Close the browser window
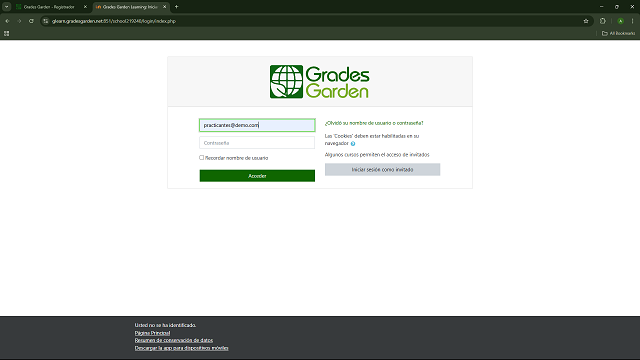640x360 pixels. coord(632,7)
